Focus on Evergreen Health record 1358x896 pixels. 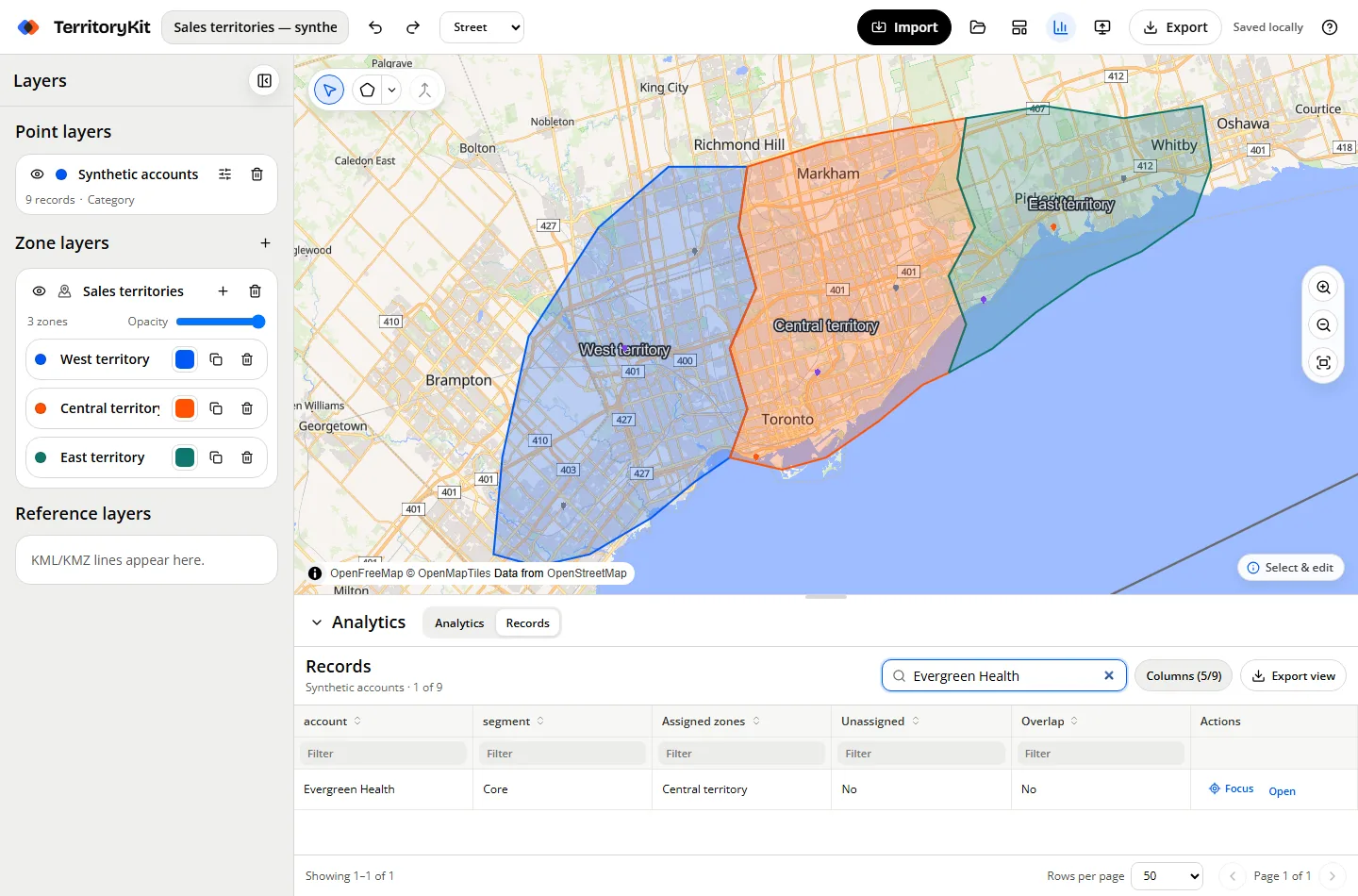coord(1231,788)
